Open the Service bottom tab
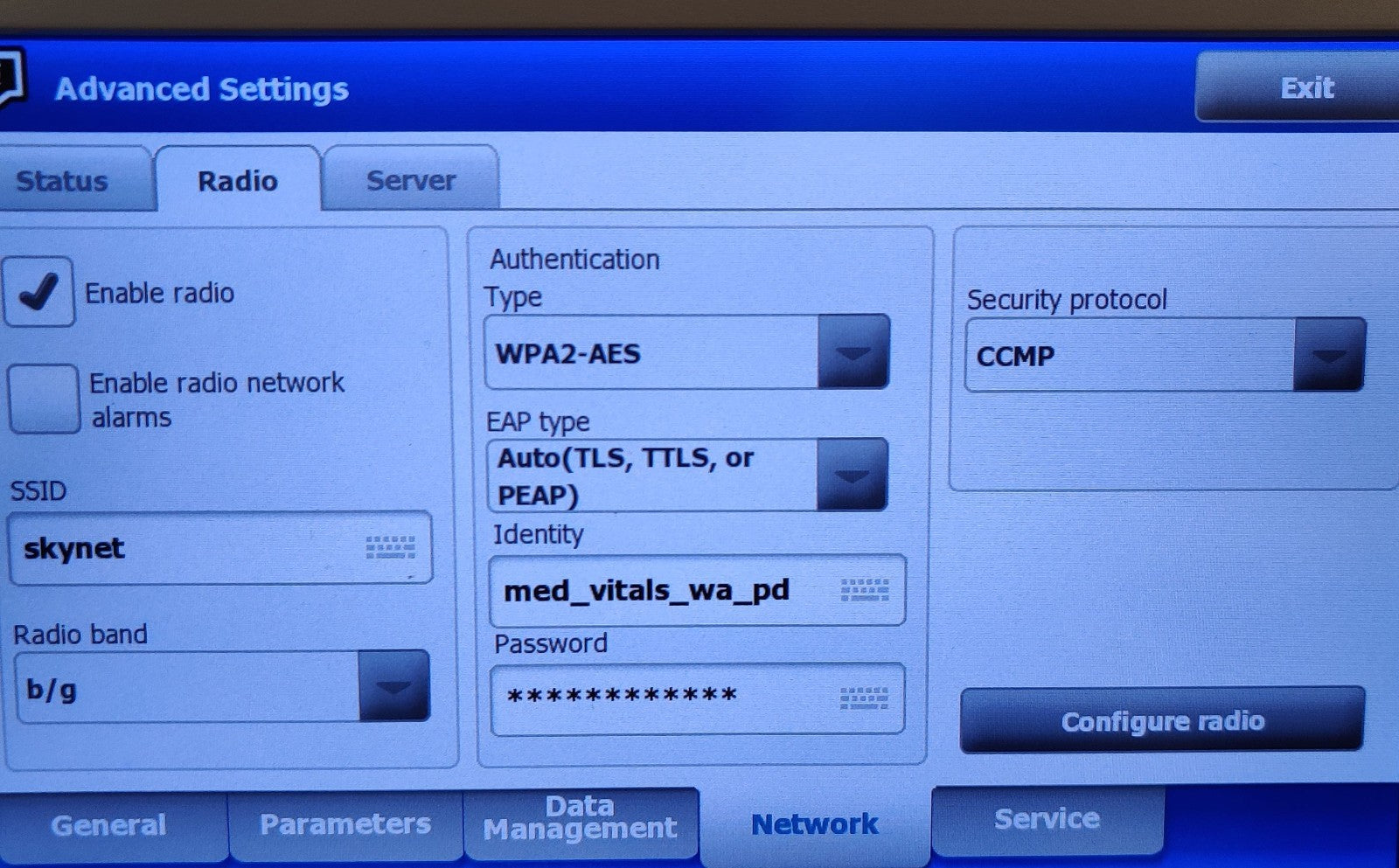 (1048, 819)
